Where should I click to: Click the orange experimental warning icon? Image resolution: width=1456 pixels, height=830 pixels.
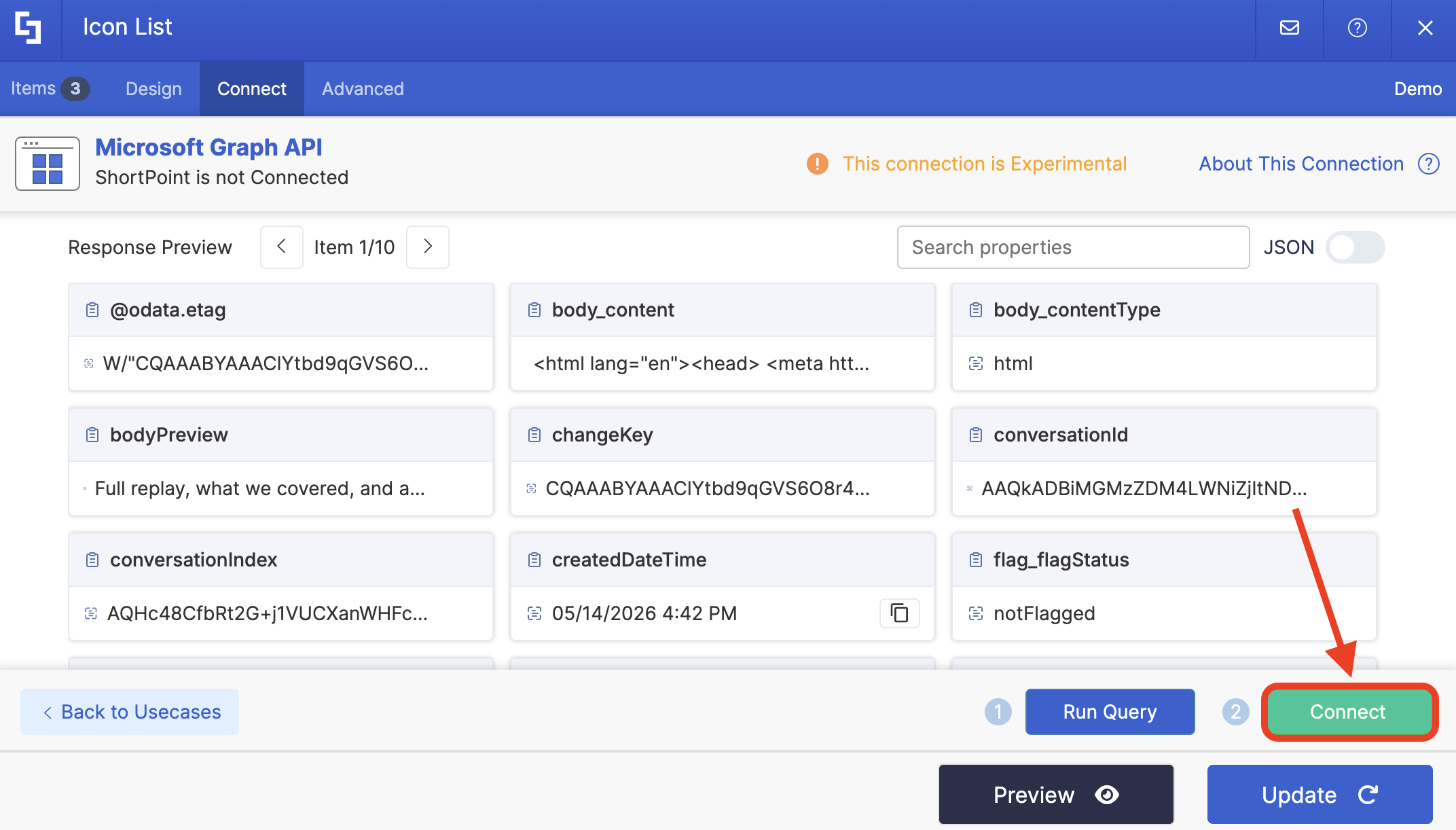[817, 164]
